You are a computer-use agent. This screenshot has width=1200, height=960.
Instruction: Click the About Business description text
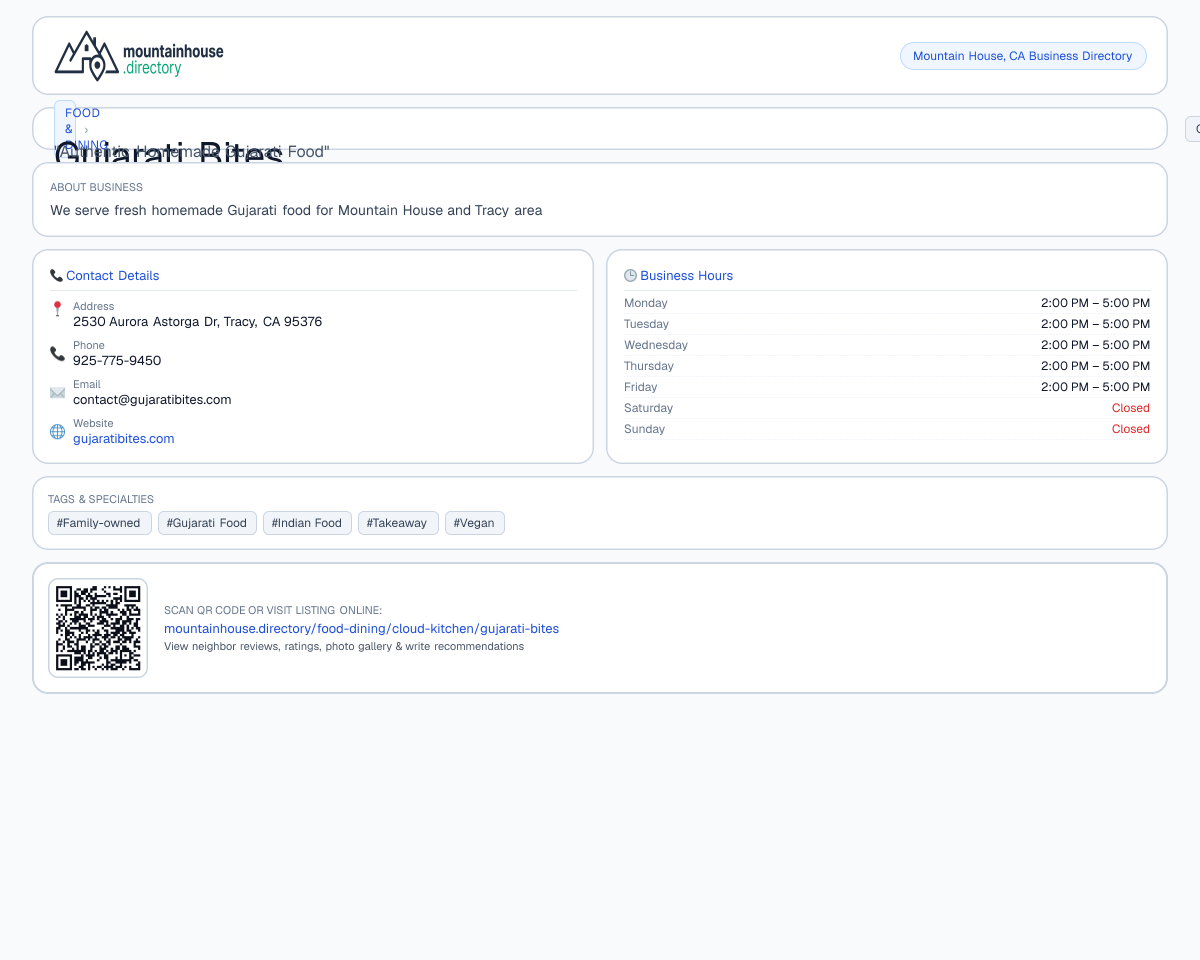tap(296, 211)
